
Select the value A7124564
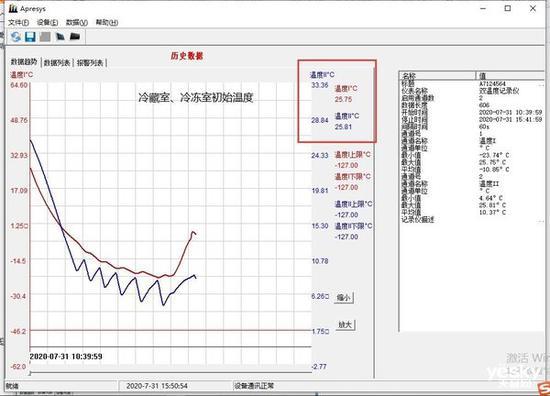click(492, 84)
